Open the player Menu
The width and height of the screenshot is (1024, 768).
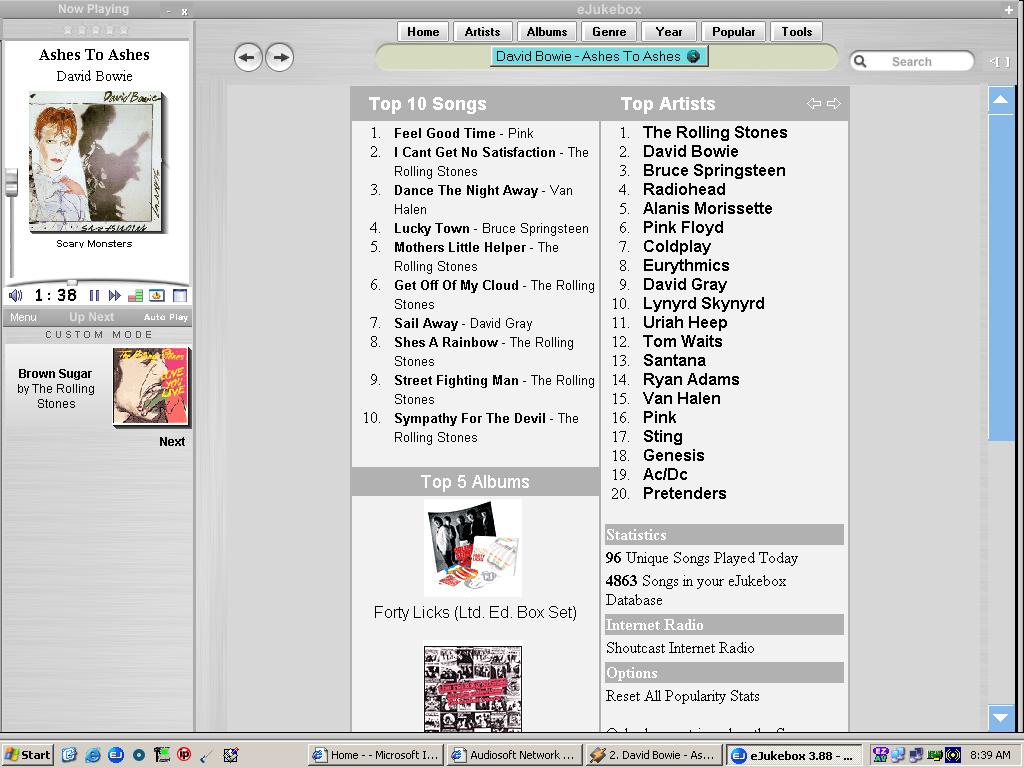tap(23, 317)
